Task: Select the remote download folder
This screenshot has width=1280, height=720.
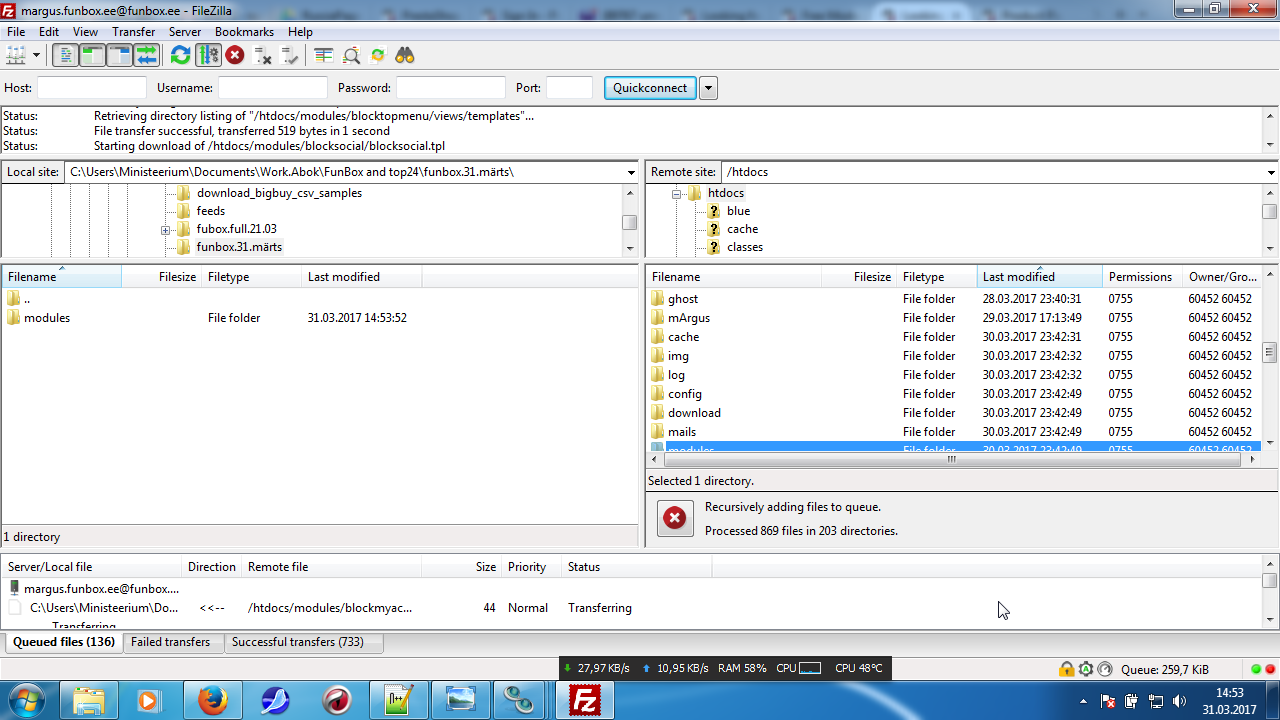Action: click(694, 413)
